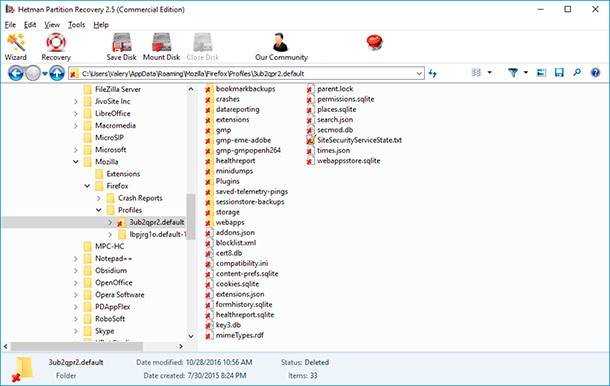The height and width of the screenshot is (386, 610).
Task: Click the filter funnel icon
Action: 513,73
